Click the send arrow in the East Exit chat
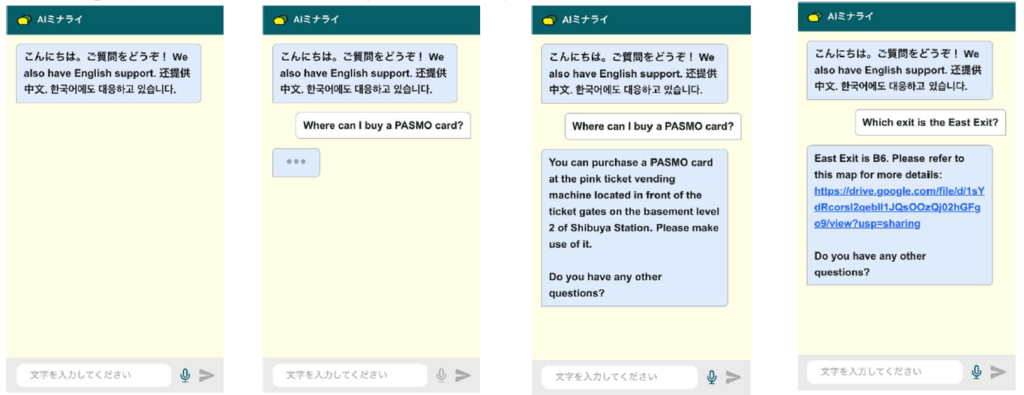 point(998,371)
